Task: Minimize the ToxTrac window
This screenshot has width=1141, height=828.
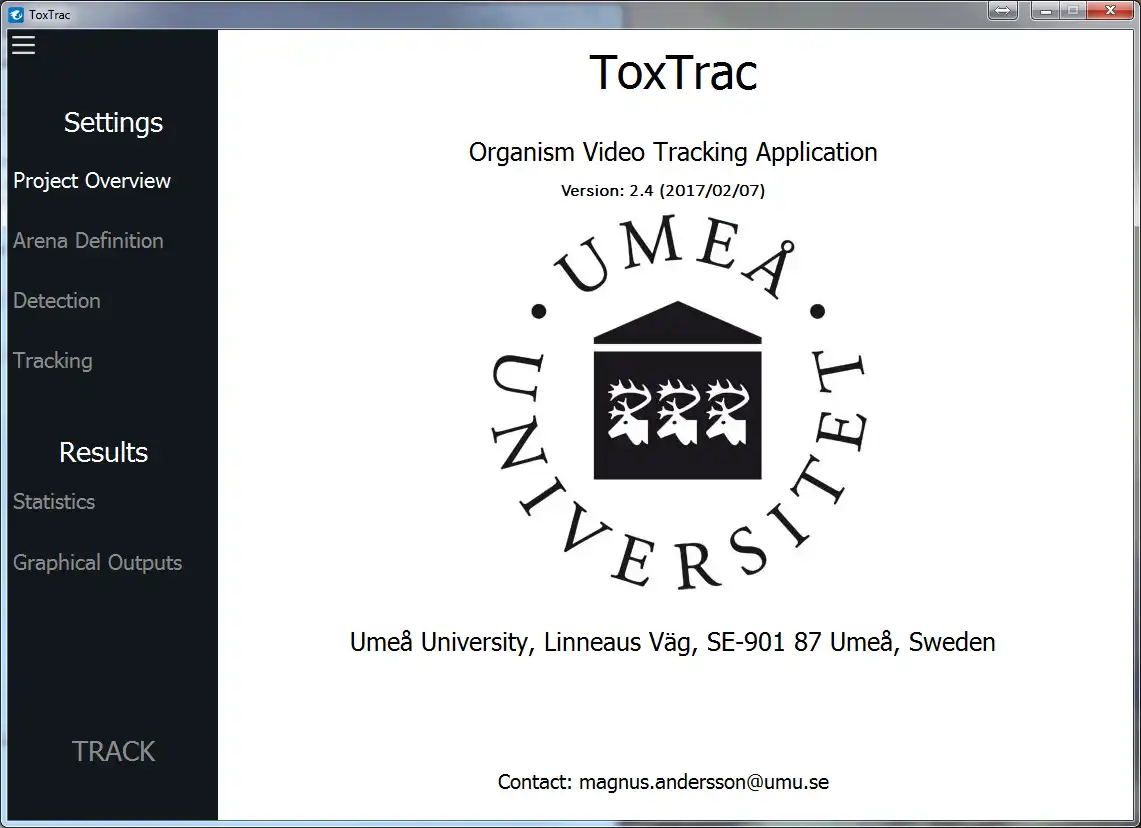Action: click(x=1045, y=10)
